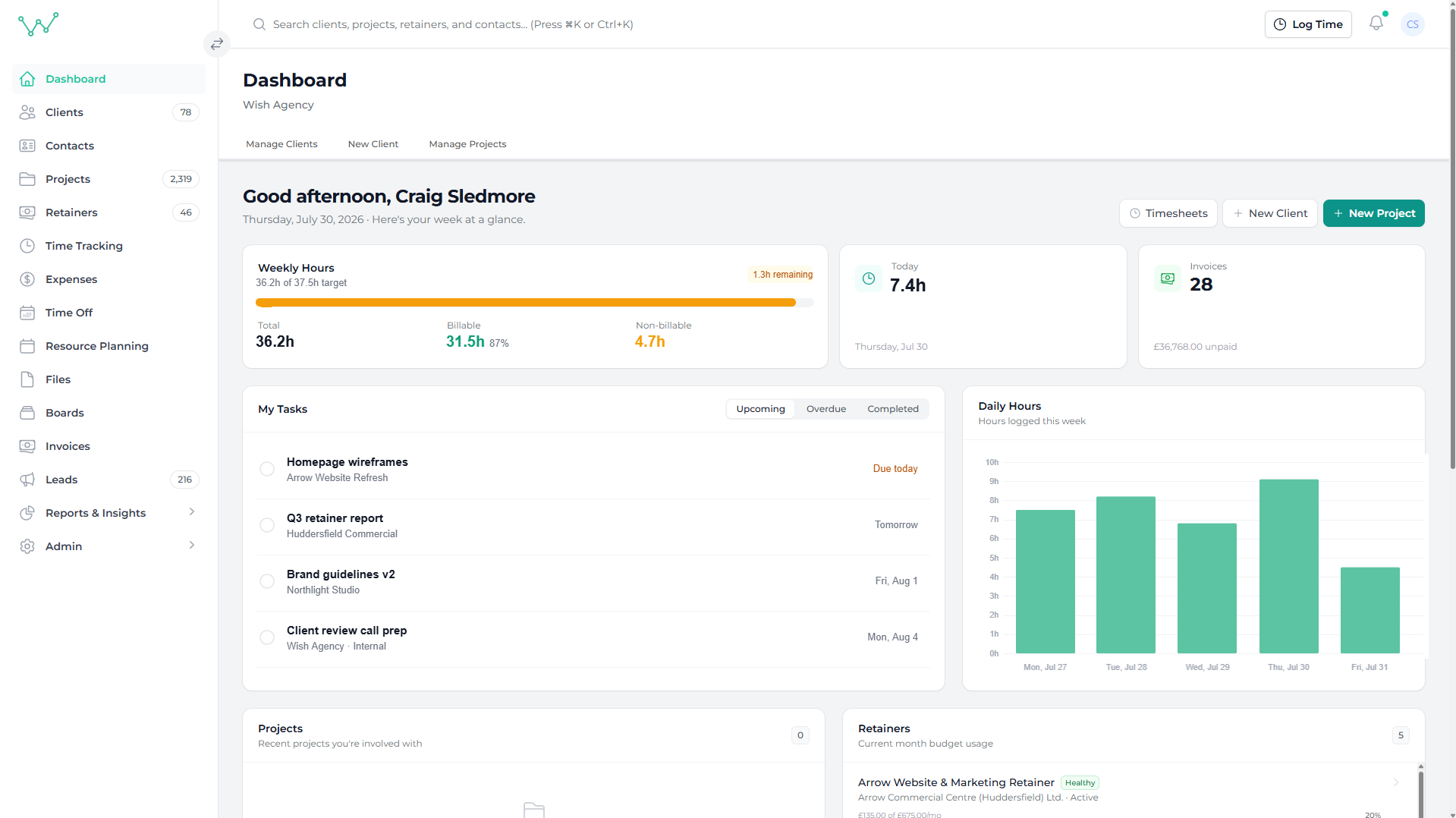Open Time Tracking via its clock icon
Viewport: 1456px width, 818px height.
[27, 246]
